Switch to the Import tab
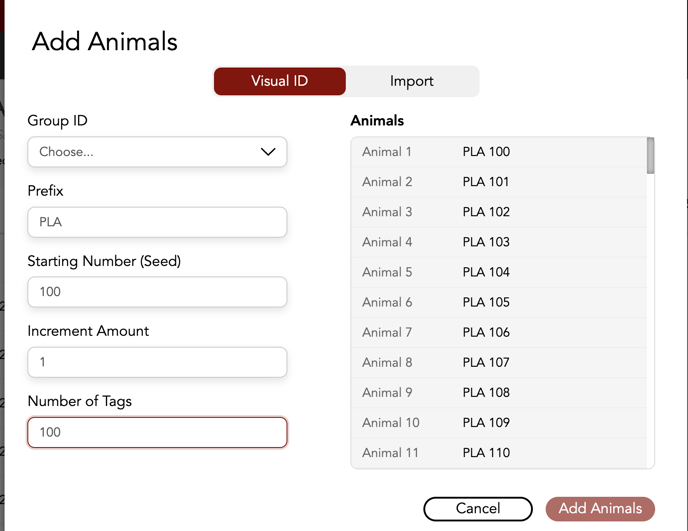 [x=412, y=81]
